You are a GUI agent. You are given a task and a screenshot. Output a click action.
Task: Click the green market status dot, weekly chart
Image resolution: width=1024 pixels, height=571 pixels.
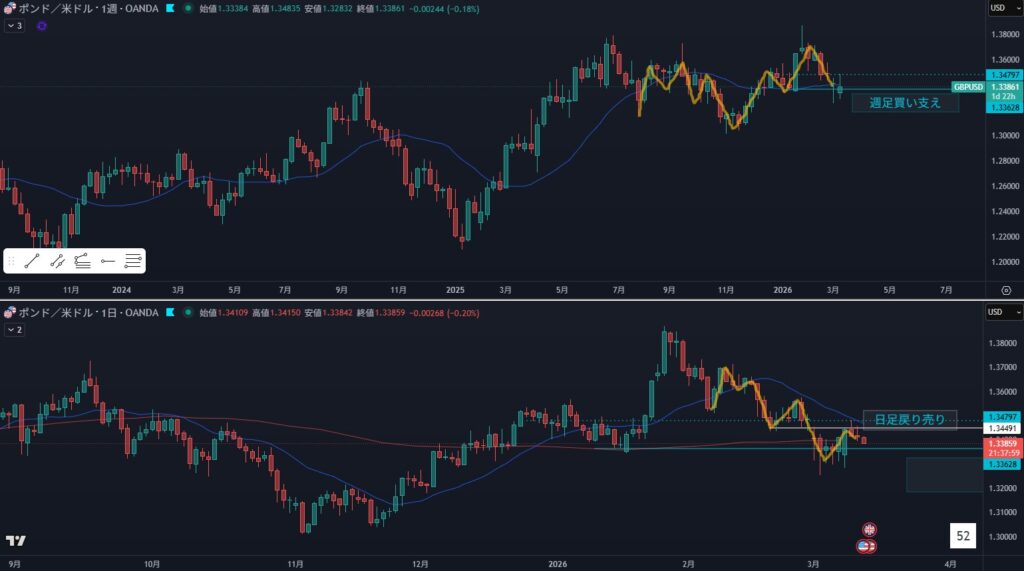pos(189,8)
